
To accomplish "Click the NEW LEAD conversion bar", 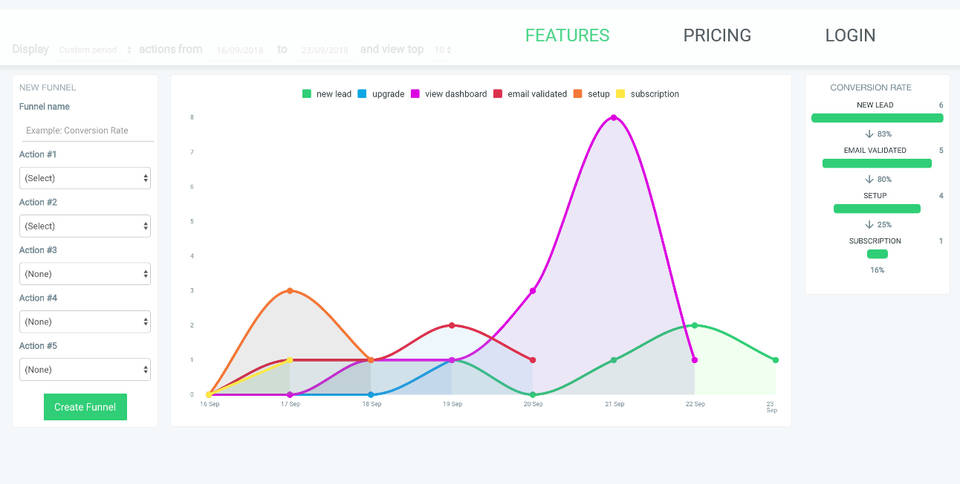I will [x=877, y=118].
